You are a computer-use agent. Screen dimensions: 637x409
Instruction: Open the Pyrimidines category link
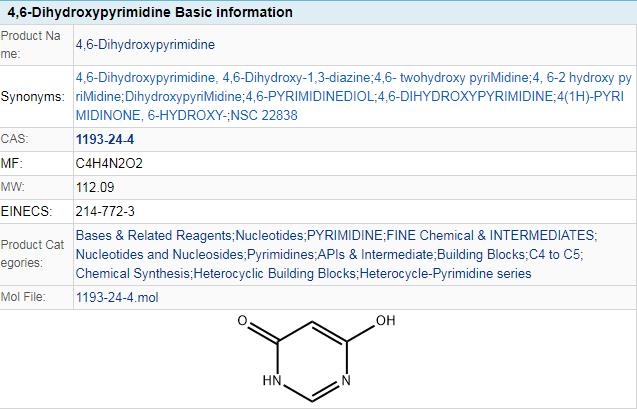(x=280, y=254)
